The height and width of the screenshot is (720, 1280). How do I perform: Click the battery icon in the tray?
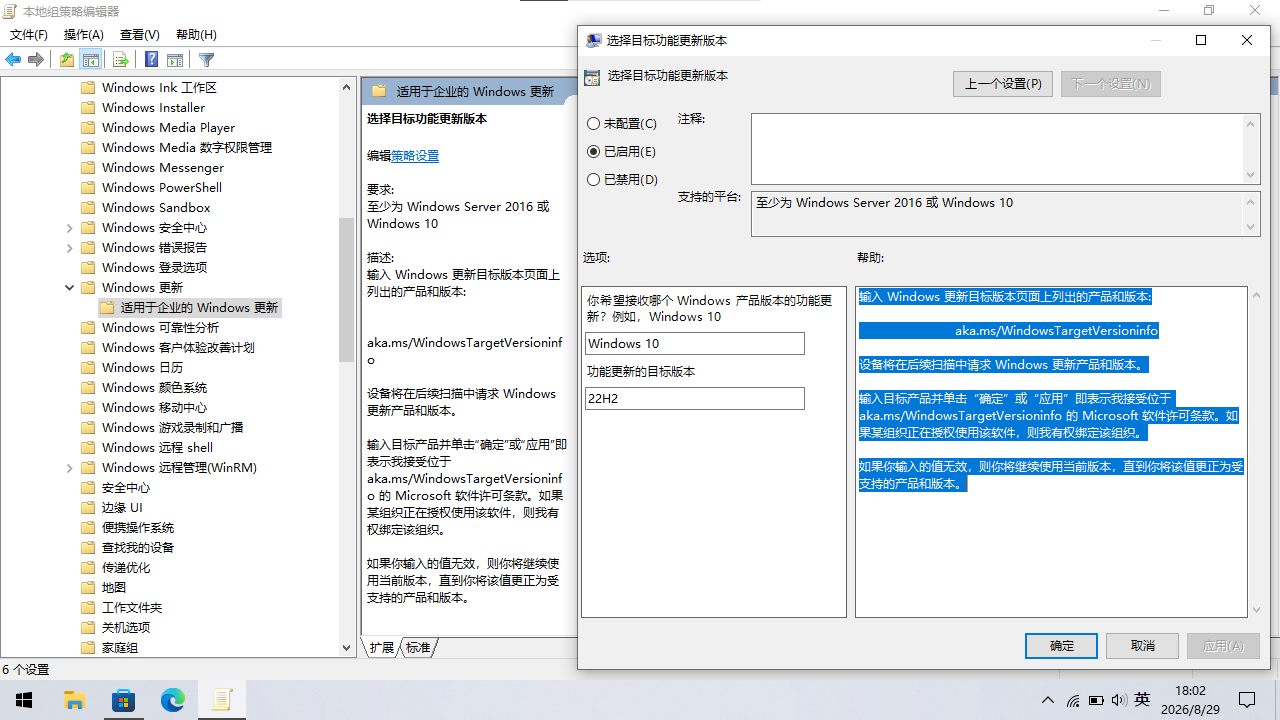(1096, 700)
